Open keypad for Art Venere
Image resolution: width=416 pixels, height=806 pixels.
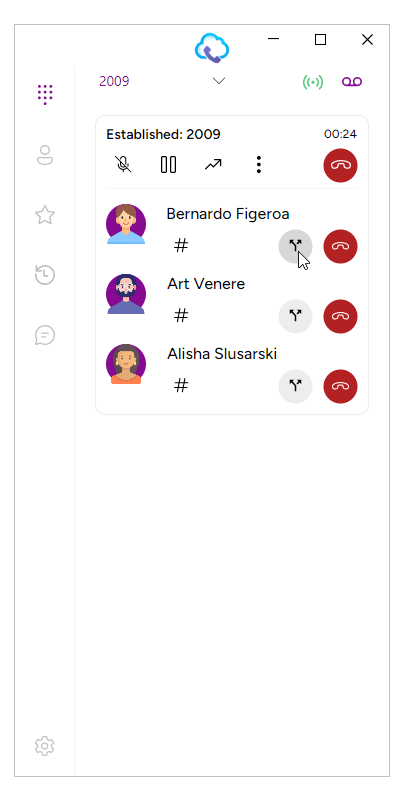click(181, 316)
